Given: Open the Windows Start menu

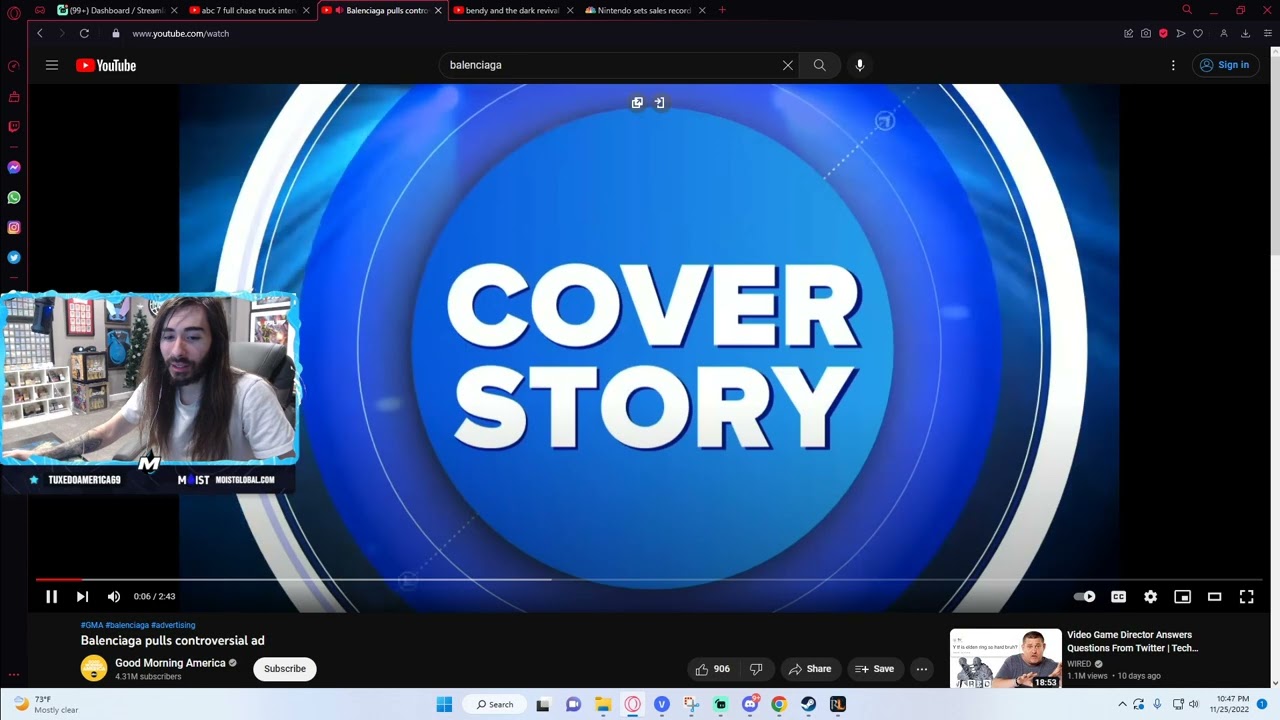Looking at the screenshot, I should pos(444,704).
